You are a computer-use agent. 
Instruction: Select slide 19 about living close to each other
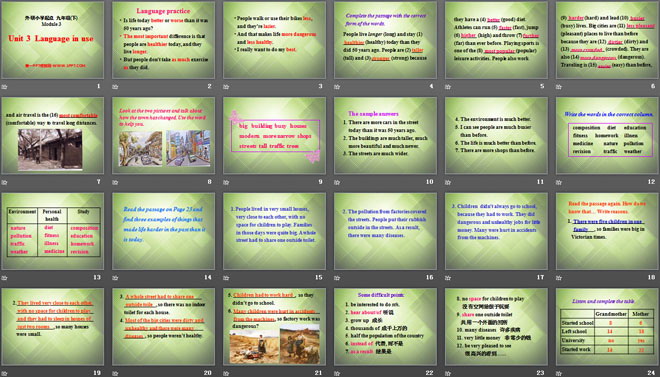click(x=53, y=327)
